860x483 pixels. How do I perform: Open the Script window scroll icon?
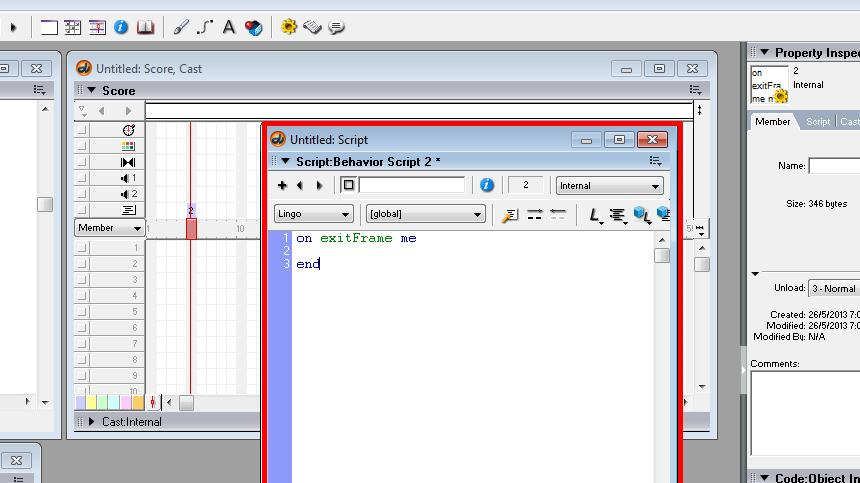coord(312,27)
